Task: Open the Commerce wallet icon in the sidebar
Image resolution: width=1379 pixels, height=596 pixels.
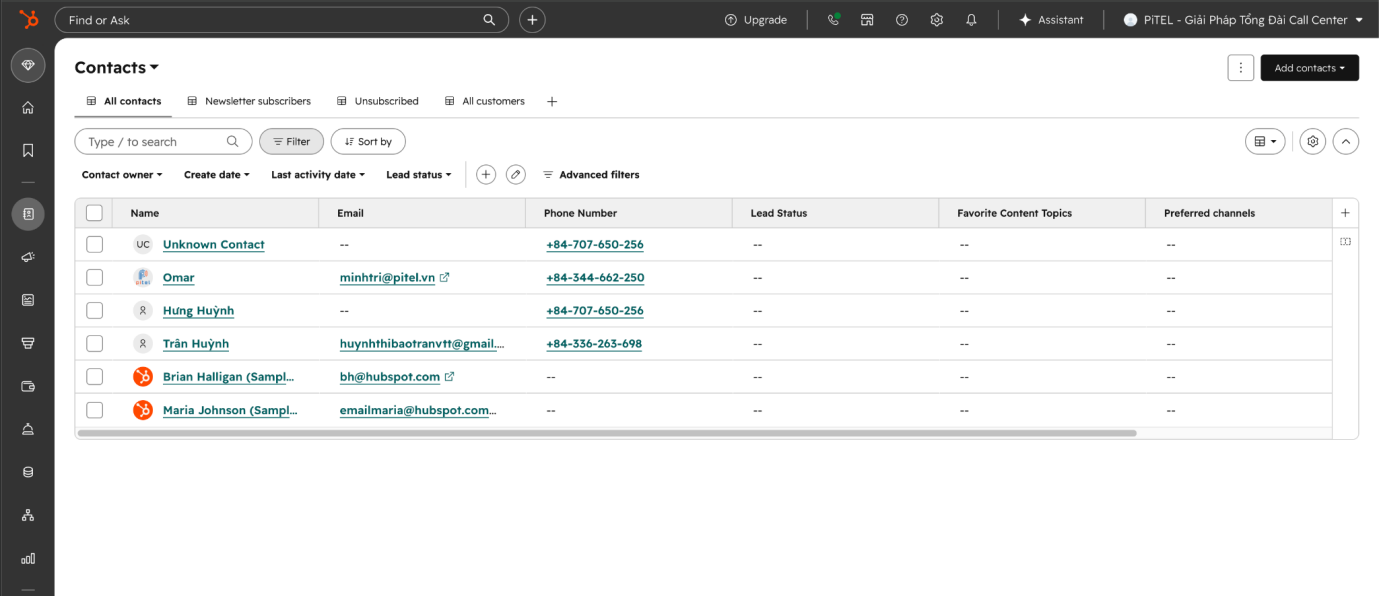Action: click(x=28, y=386)
